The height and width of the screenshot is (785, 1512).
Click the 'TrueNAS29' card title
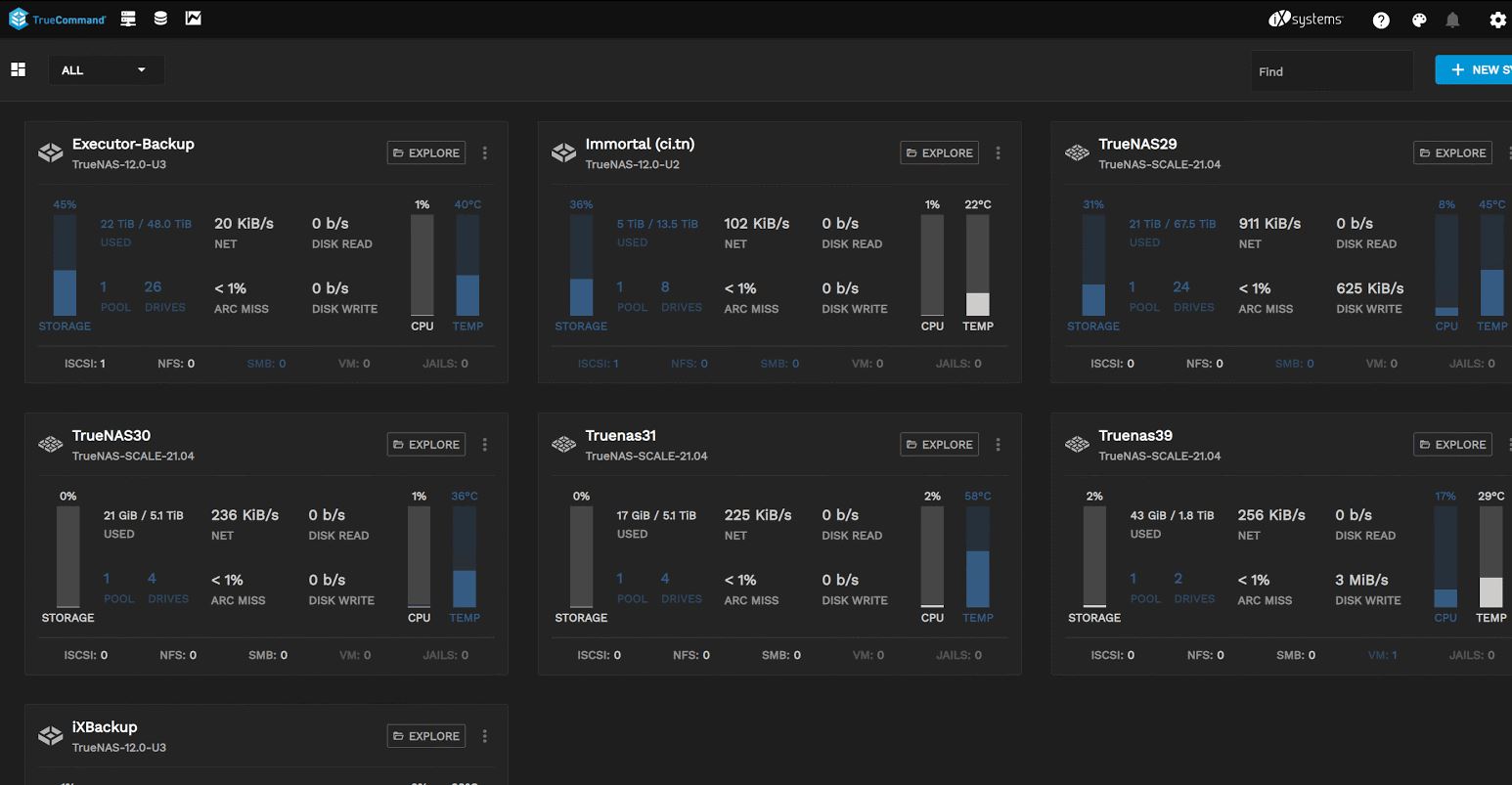pos(1137,144)
